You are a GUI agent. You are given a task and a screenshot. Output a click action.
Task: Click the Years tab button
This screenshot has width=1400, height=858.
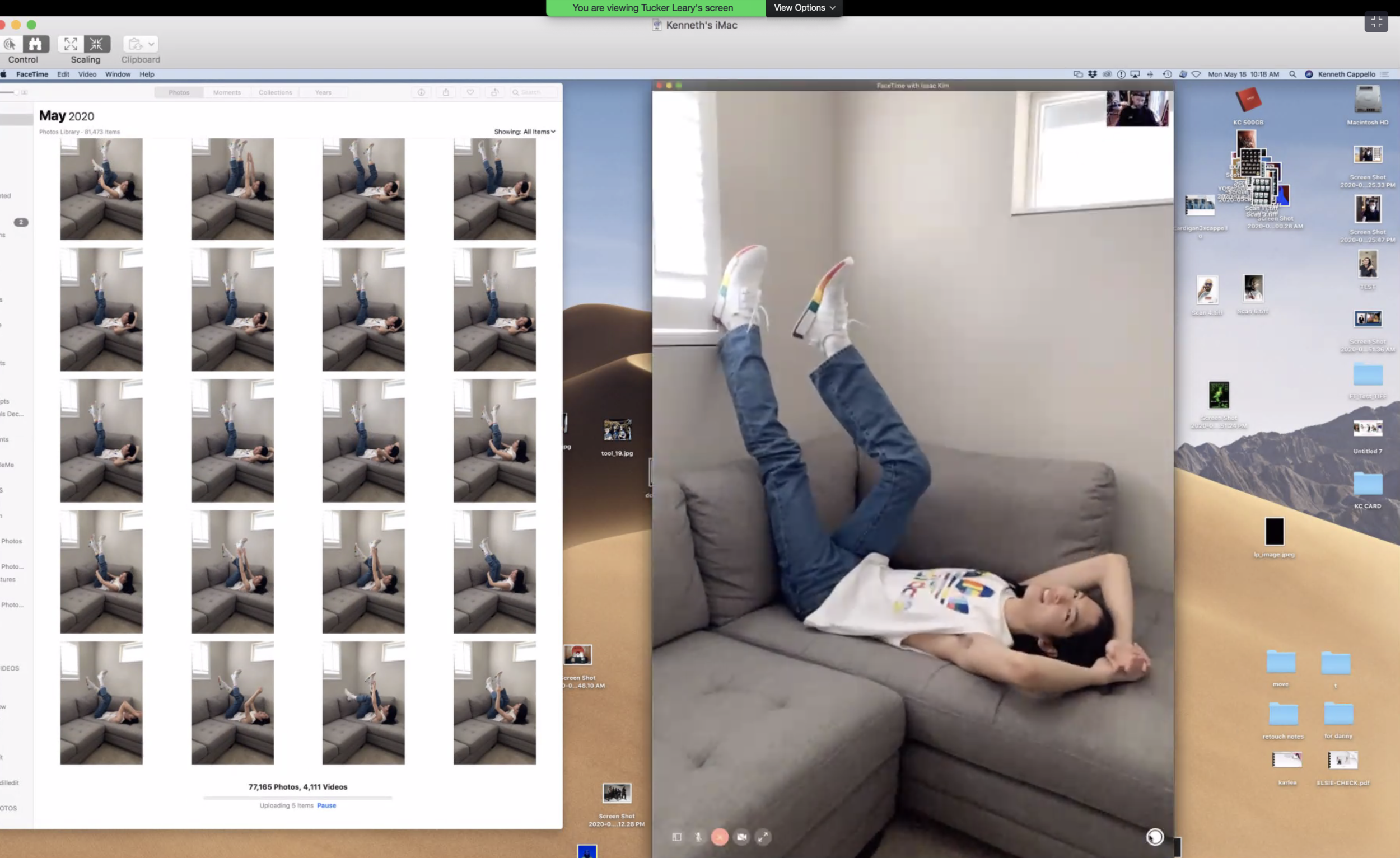[323, 92]
